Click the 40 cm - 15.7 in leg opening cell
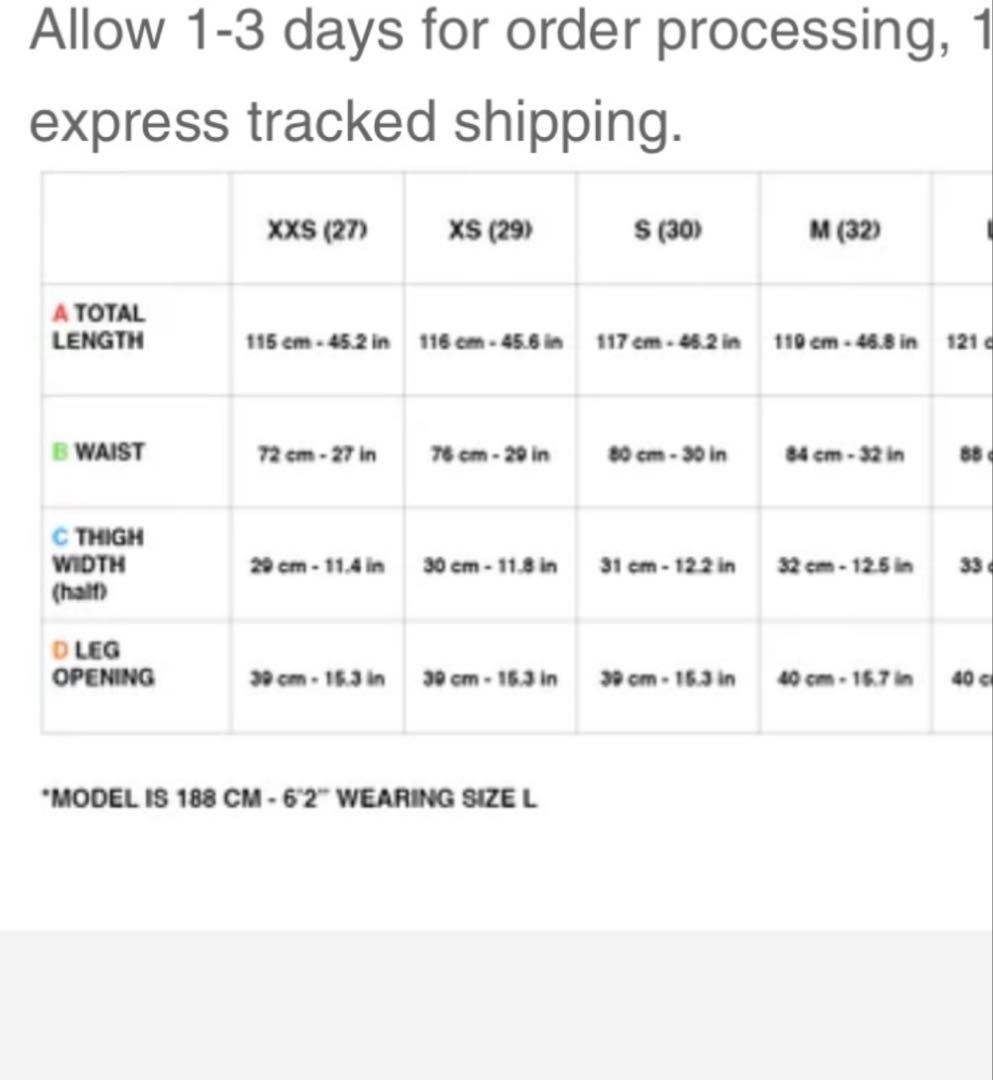The height and width of the screenshot is (1080, 993). [x=845, y=678]
